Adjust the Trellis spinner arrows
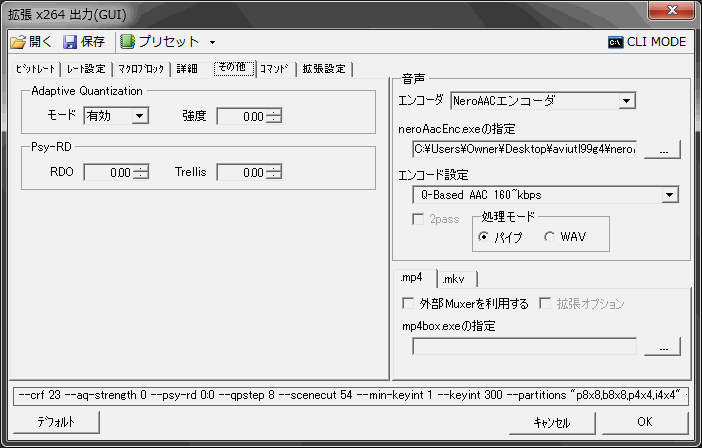The image size is (702, 448). [274, 172]
